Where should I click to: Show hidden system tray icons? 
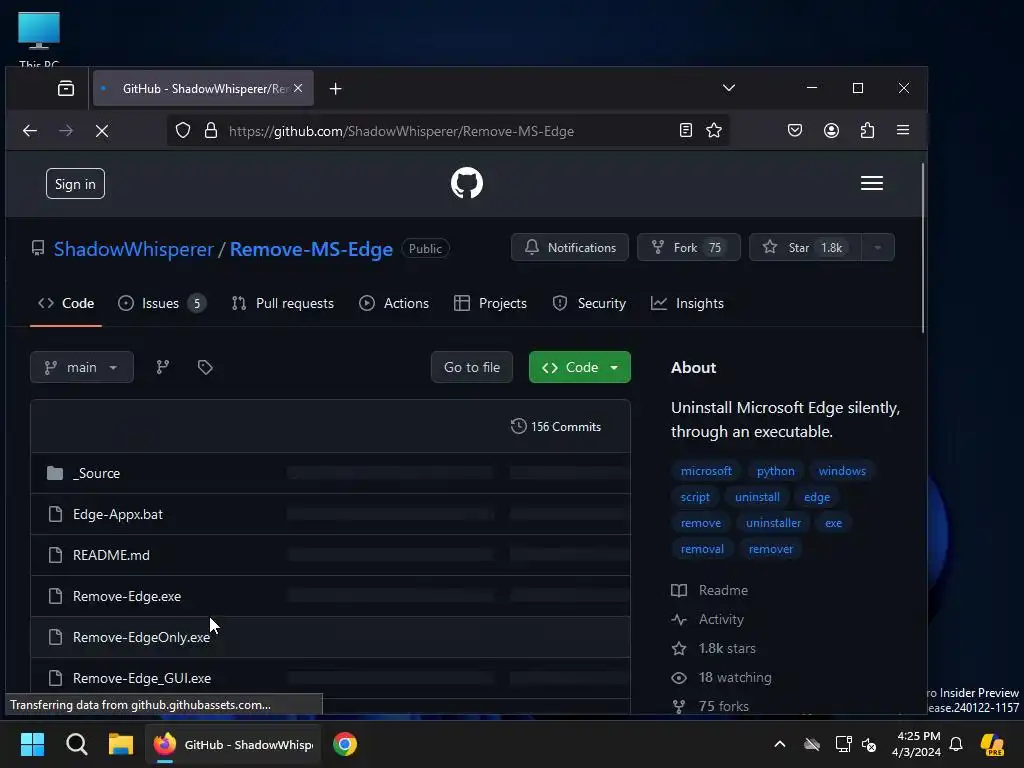tap(780, 744)
